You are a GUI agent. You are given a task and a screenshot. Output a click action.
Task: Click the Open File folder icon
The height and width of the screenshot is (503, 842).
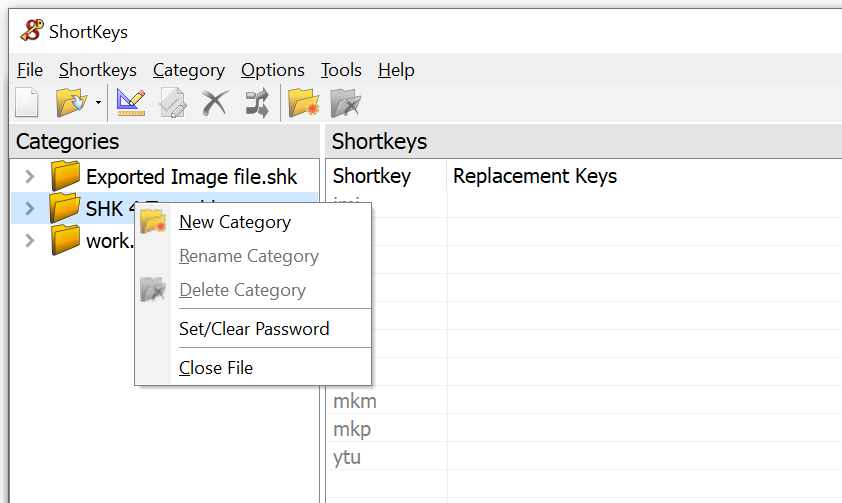[70, 102]
